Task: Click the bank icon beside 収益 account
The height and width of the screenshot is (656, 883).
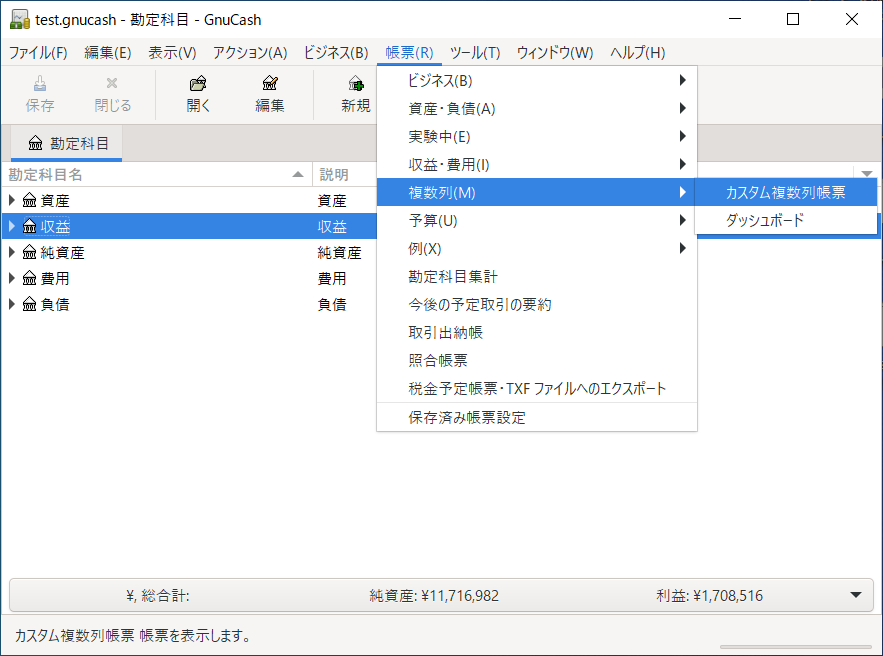Action: (x=29, y=226)
